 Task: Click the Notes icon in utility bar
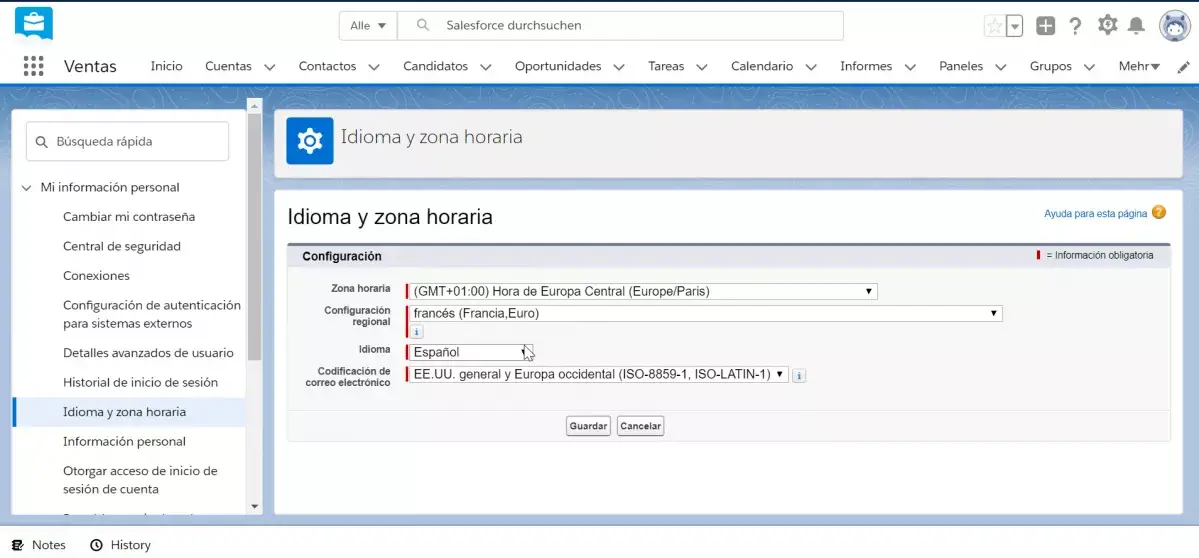(x=18, y=545)
